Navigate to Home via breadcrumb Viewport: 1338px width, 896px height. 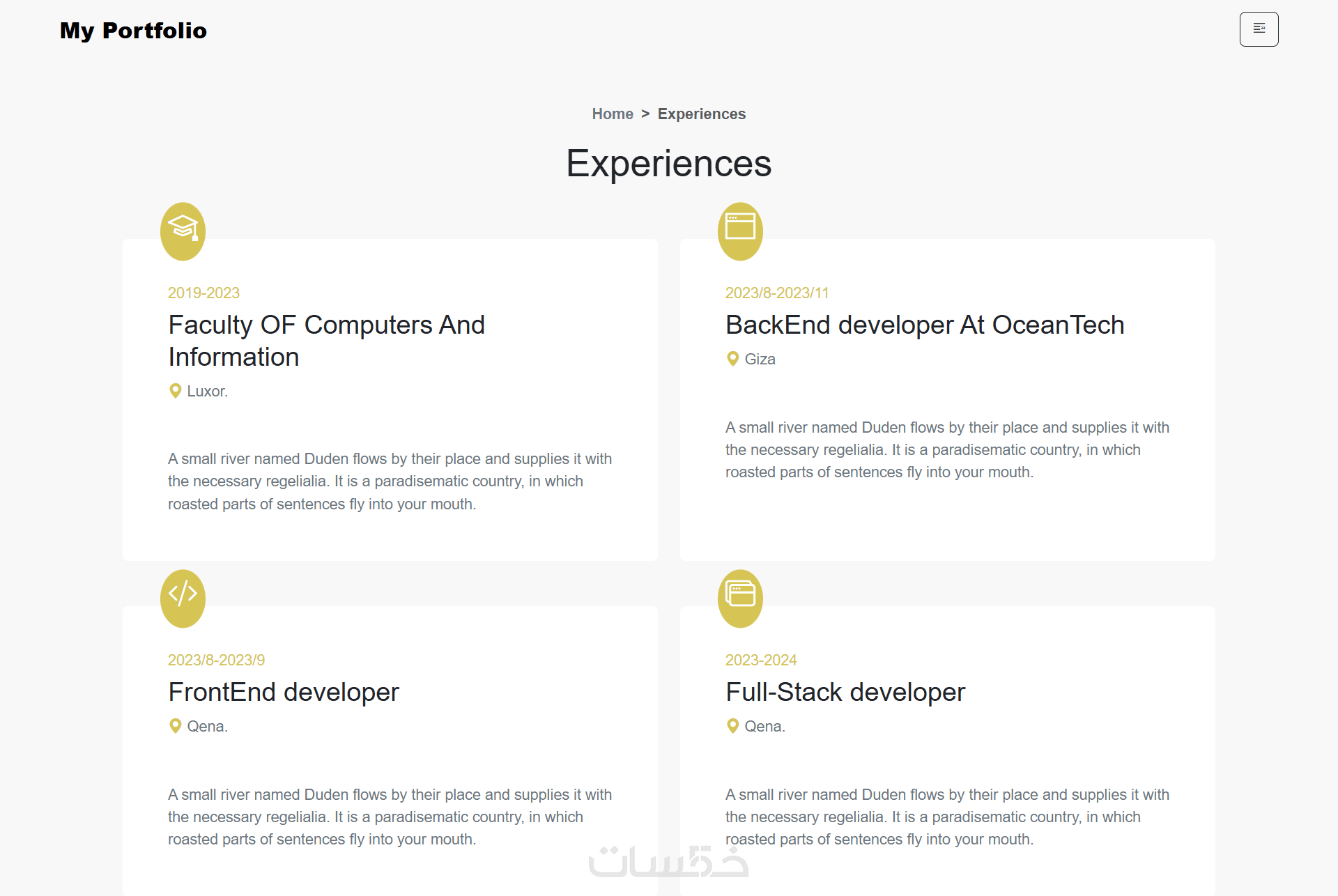tap(613, 114)
